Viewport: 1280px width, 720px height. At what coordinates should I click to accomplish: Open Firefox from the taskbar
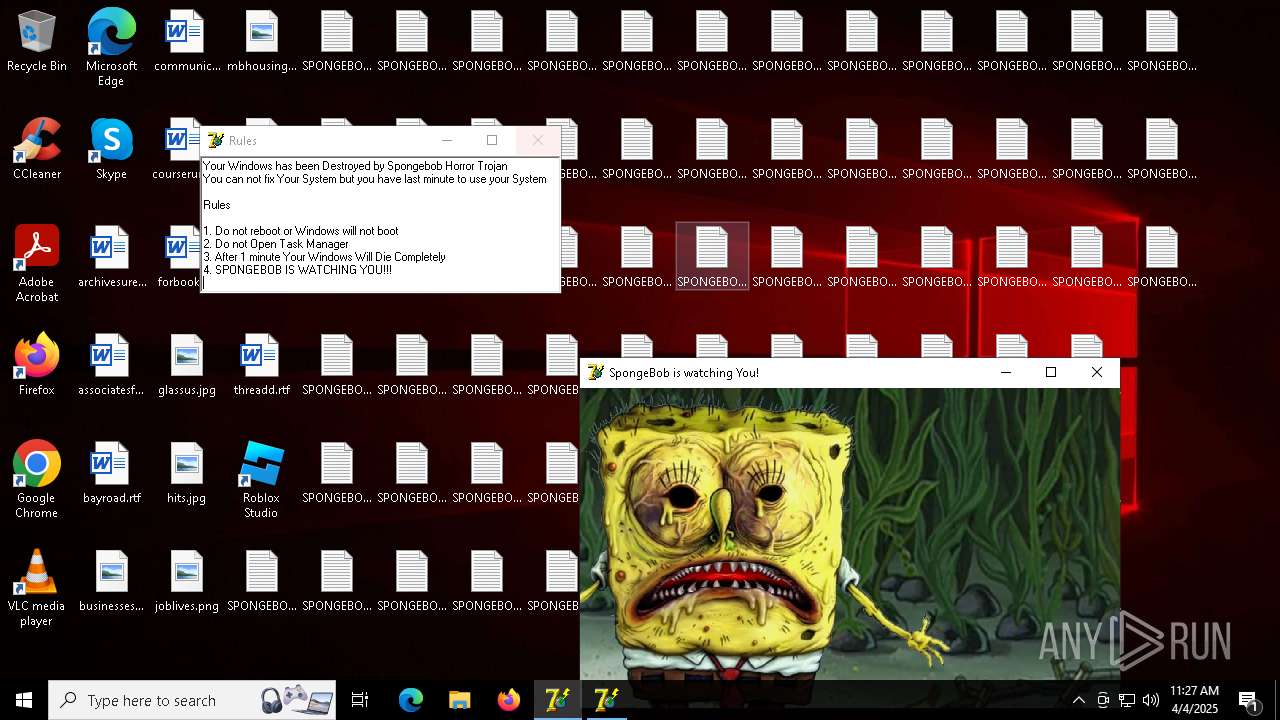tap(508, 700)
